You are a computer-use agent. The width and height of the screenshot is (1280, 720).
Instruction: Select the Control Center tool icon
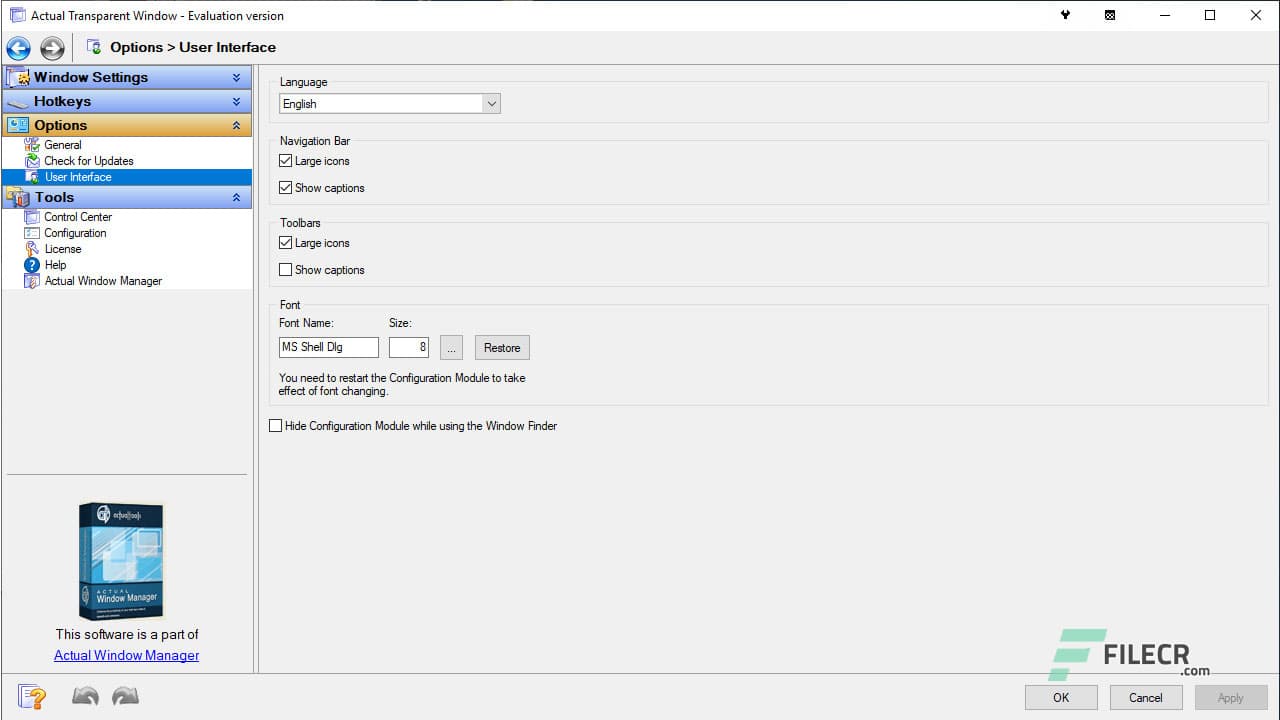pyautogui.click(x=33, y=217)
